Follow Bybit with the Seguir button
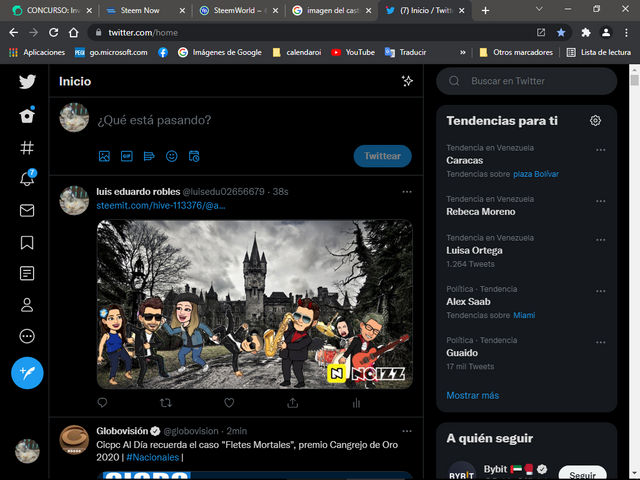Screen dimensions: 640x480 [582, 473]
